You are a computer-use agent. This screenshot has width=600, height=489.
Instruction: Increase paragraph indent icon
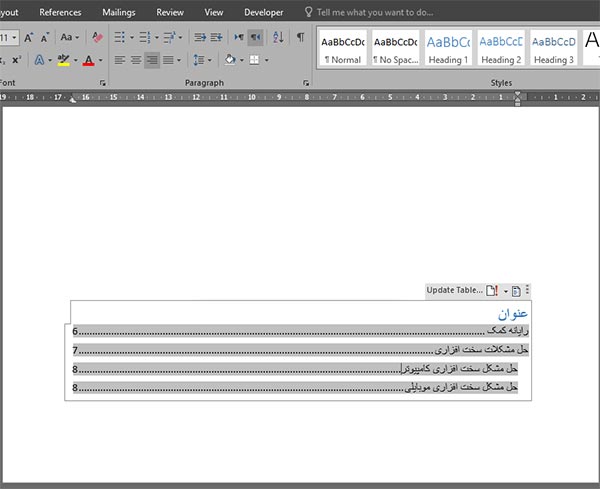[x=216, y=37]
